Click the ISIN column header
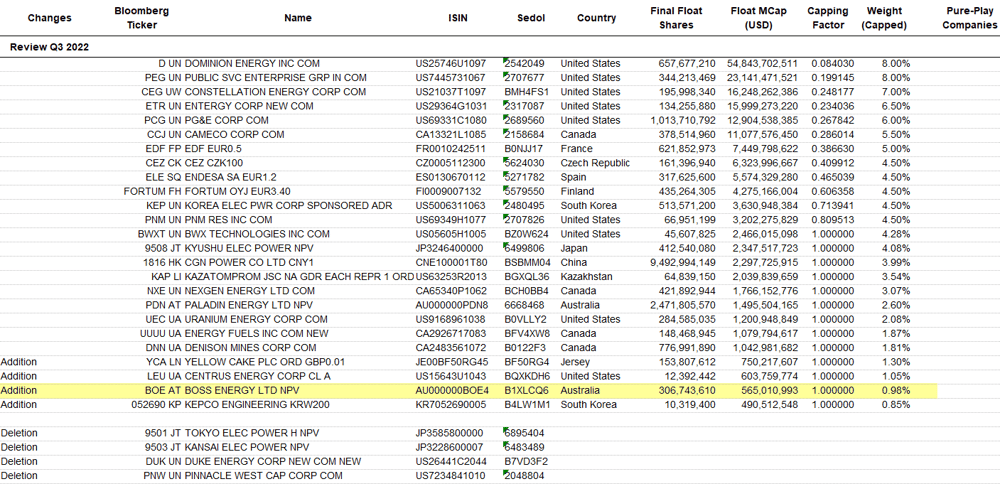This screenshot has width=1000, height=484. [457, 18]
